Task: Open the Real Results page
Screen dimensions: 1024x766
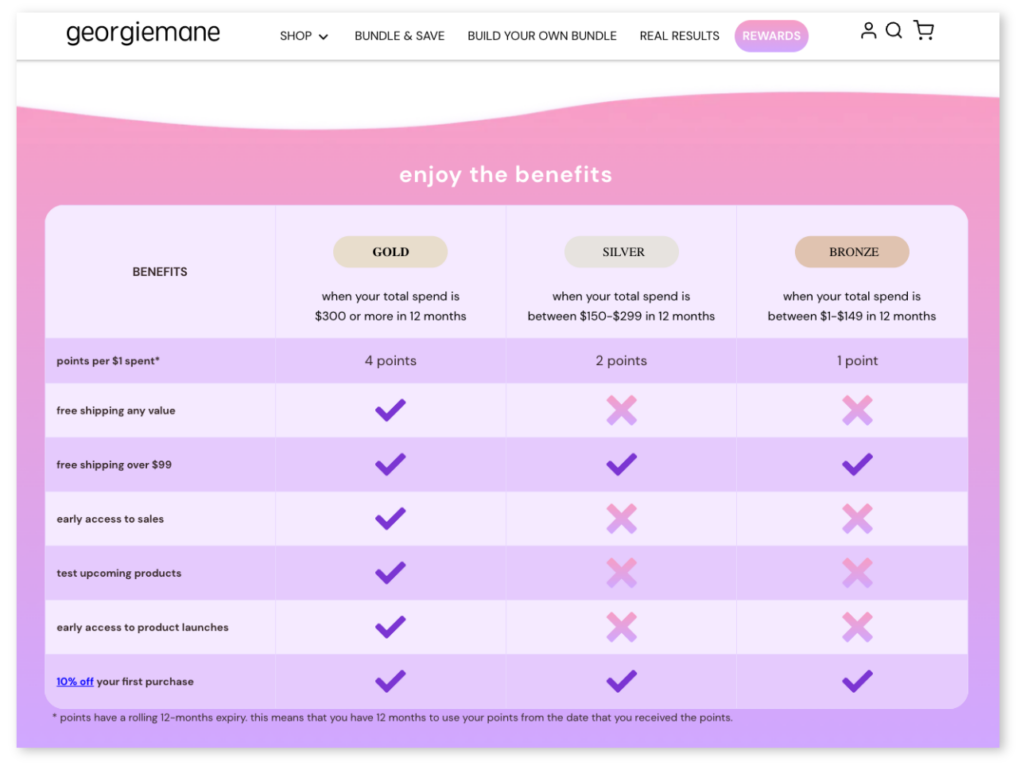Action: click(679, 36)
